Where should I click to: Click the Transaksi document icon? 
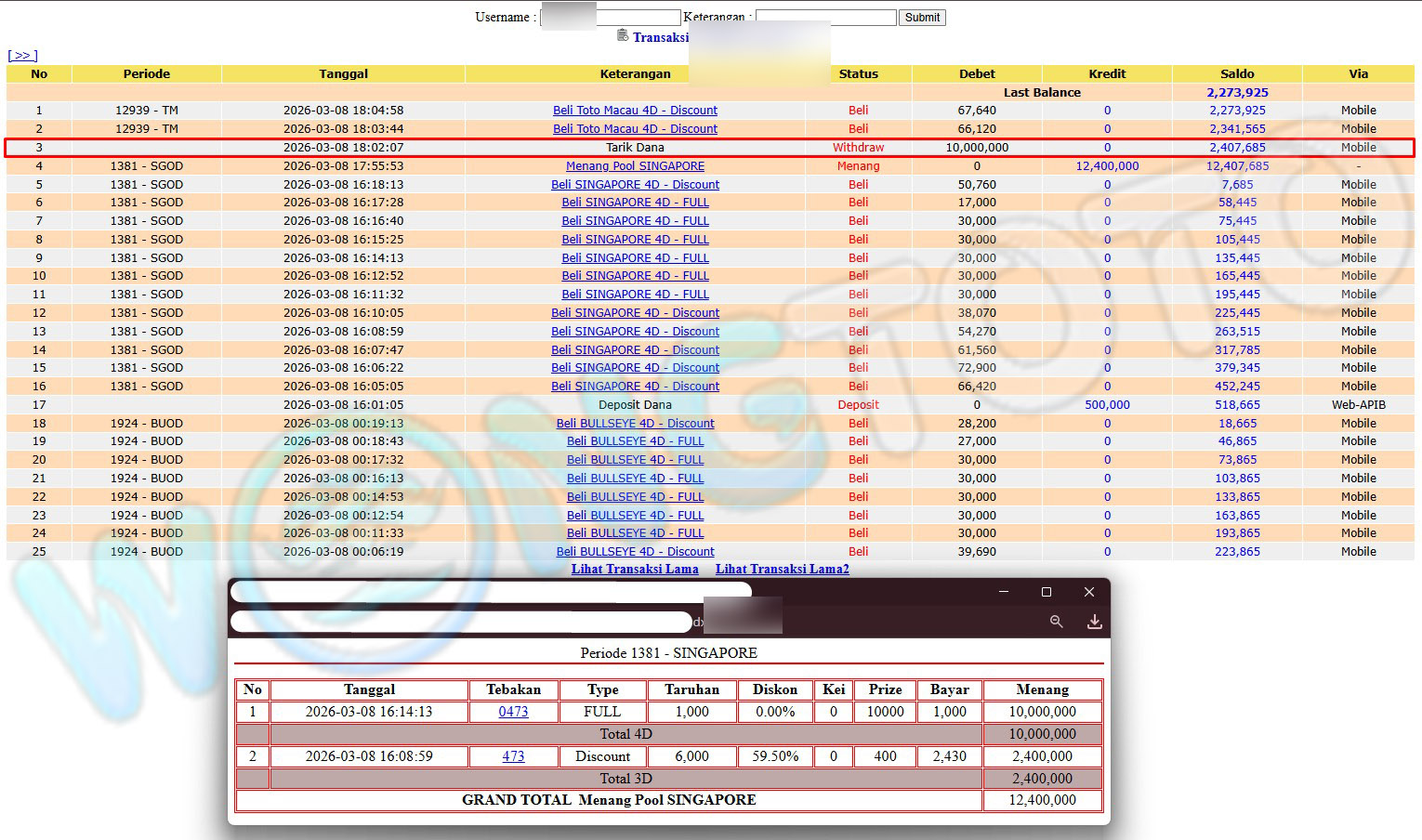pyautogui.click(x=623, y=36)
